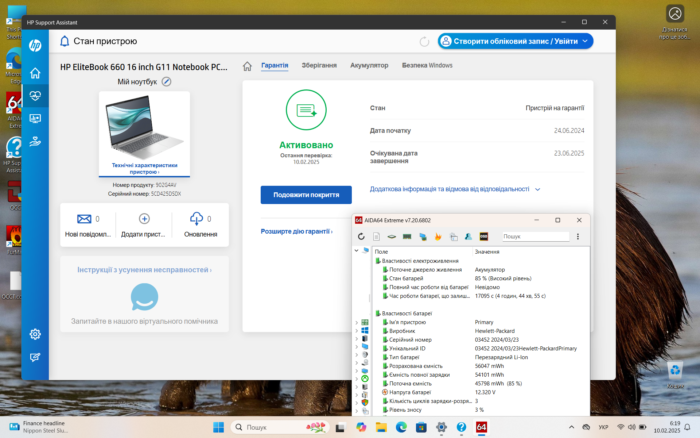Screen dimensions: 700x438
Task: Select the Рівень зносу row in AIDA64
Action: (481, 410)
